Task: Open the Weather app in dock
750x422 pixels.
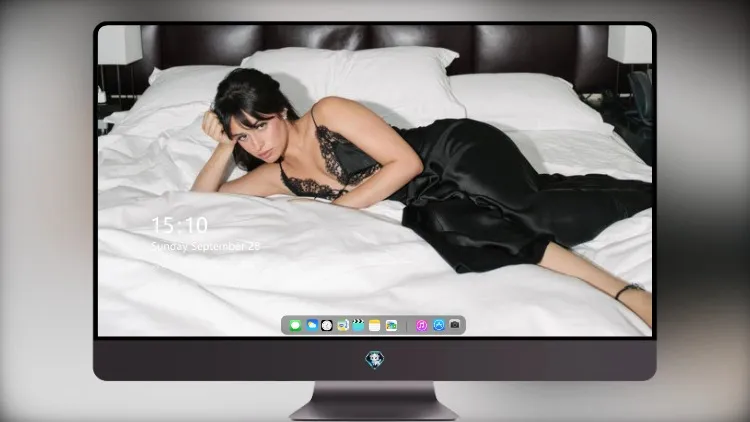Action: pyautogui.click(x=312, y=325)
